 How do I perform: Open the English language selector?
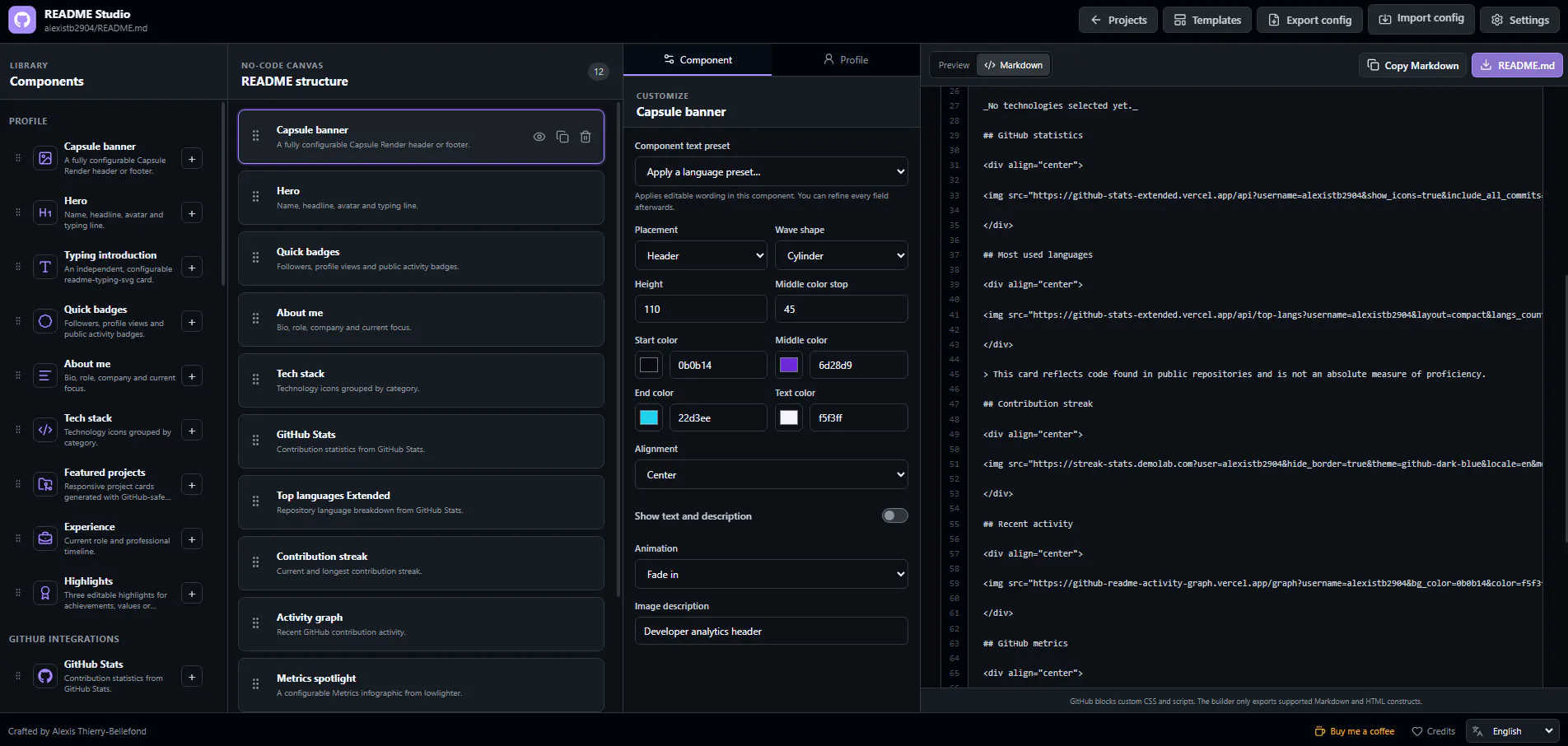click(1513, 731)
